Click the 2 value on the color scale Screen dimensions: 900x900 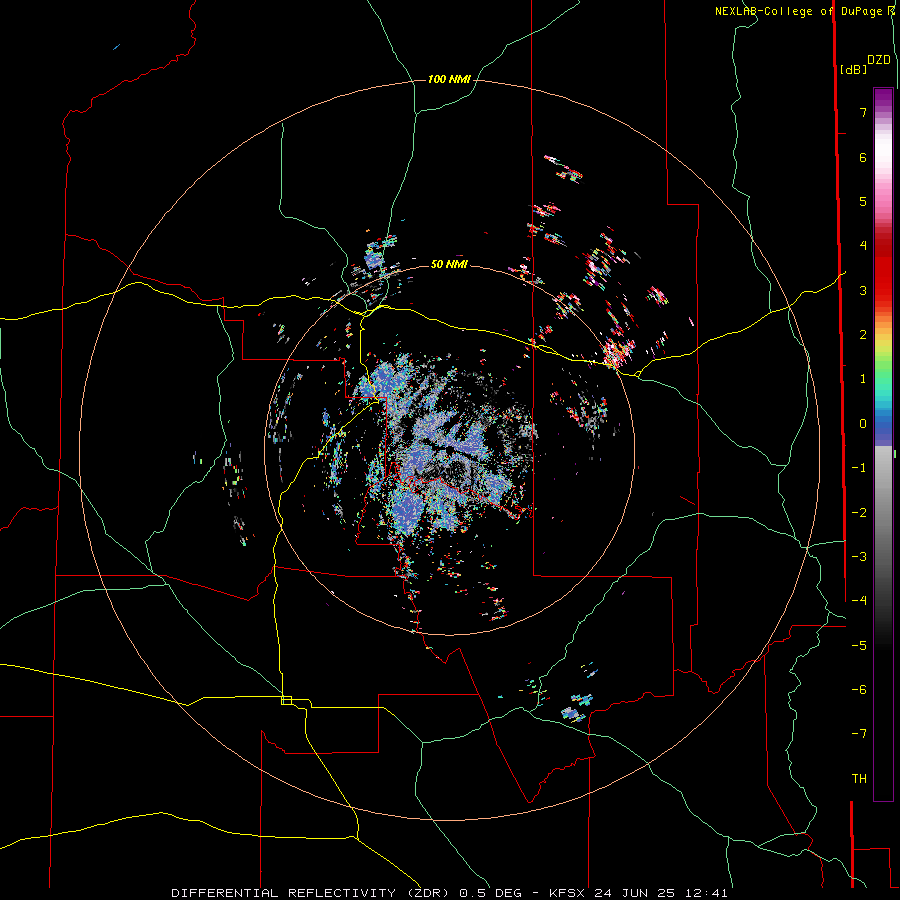tap(863, 335)
